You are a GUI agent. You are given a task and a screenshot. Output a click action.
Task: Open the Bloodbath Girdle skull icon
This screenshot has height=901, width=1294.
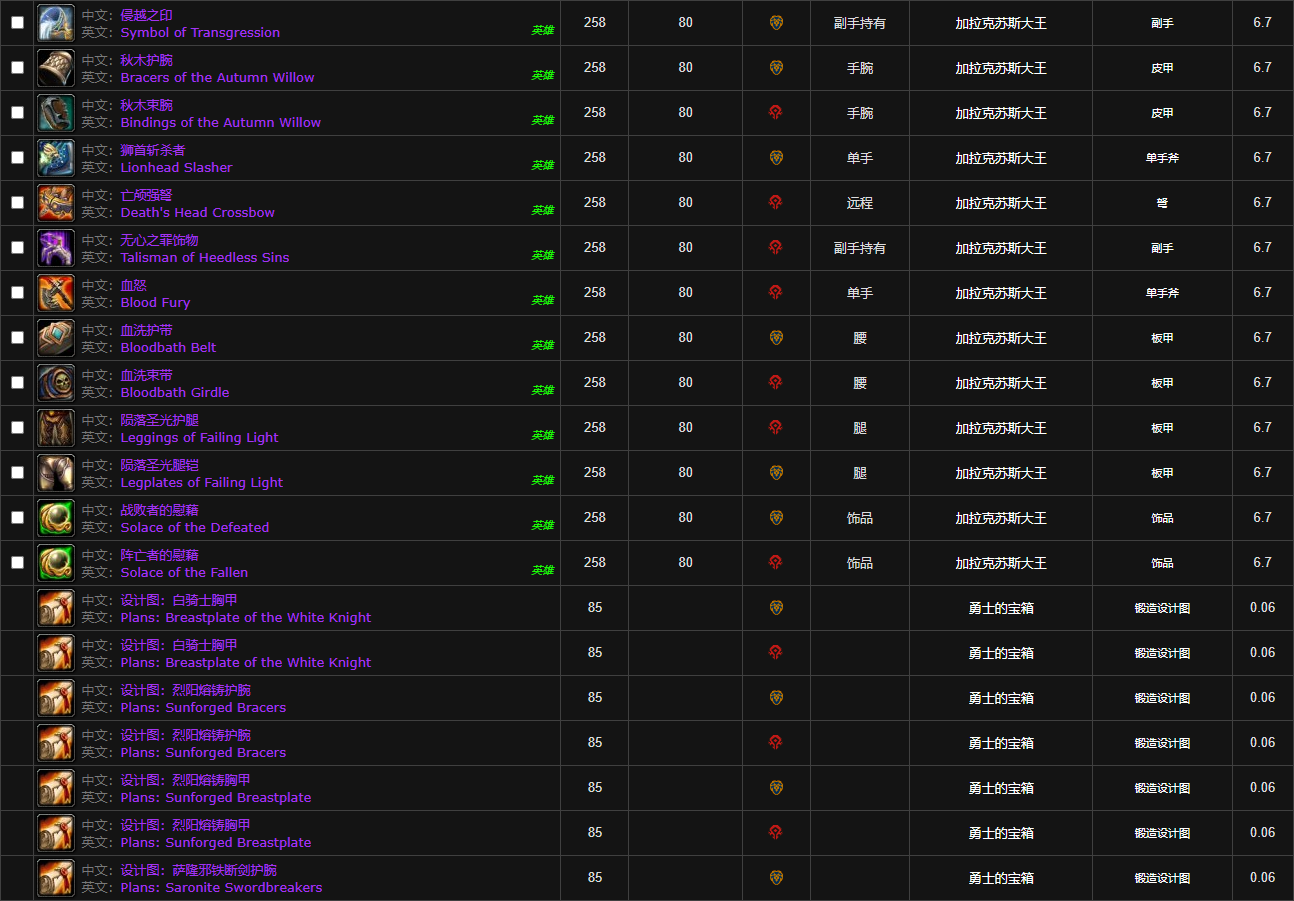56,383
